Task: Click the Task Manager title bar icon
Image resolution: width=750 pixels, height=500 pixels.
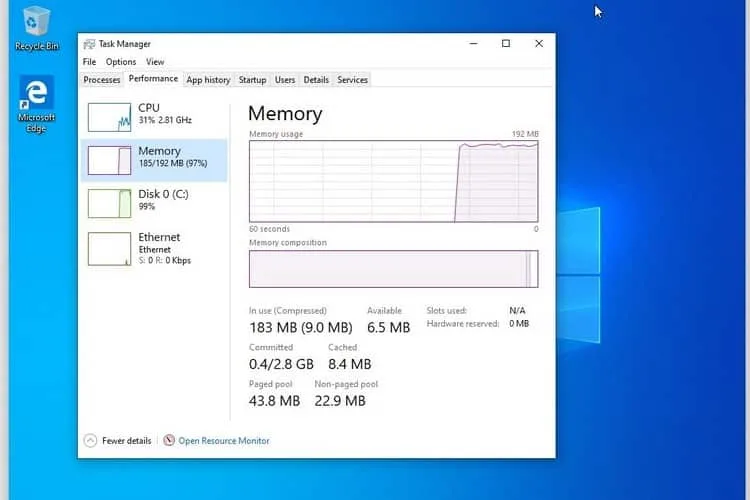Action: pyautogui.click(x=89, y=44)
